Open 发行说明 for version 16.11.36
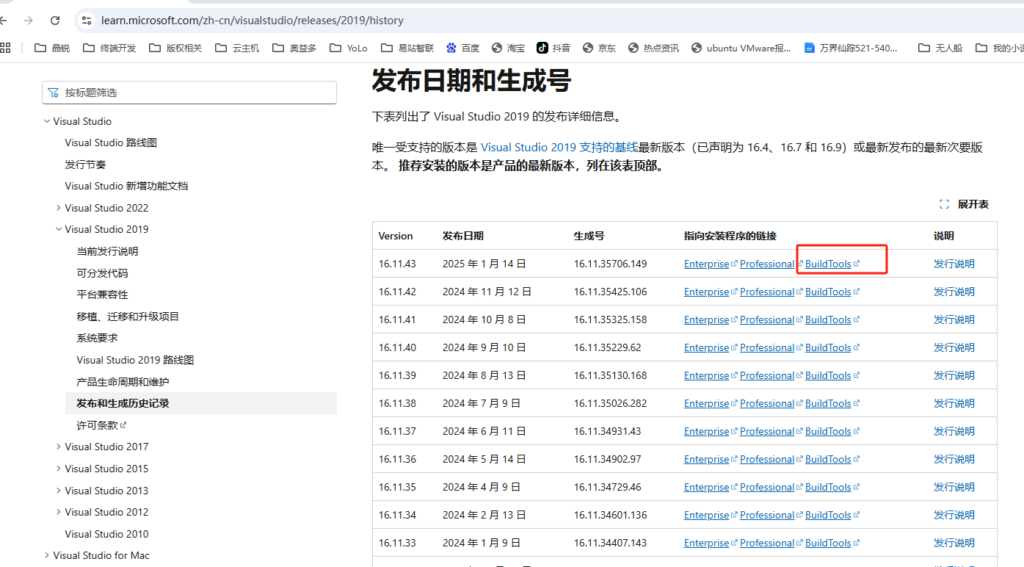The height and width of the screenshot is (567, 1024). coord(953,459)
